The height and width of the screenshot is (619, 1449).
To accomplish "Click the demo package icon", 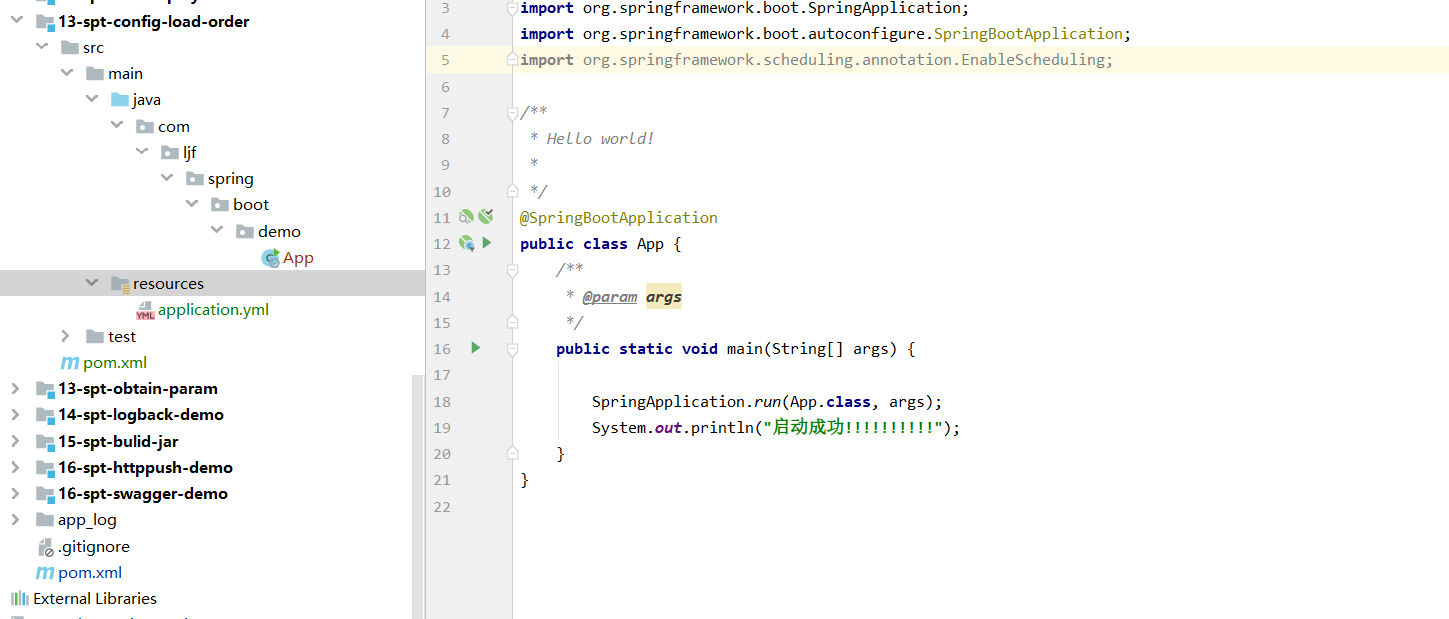I will (245, 232).
